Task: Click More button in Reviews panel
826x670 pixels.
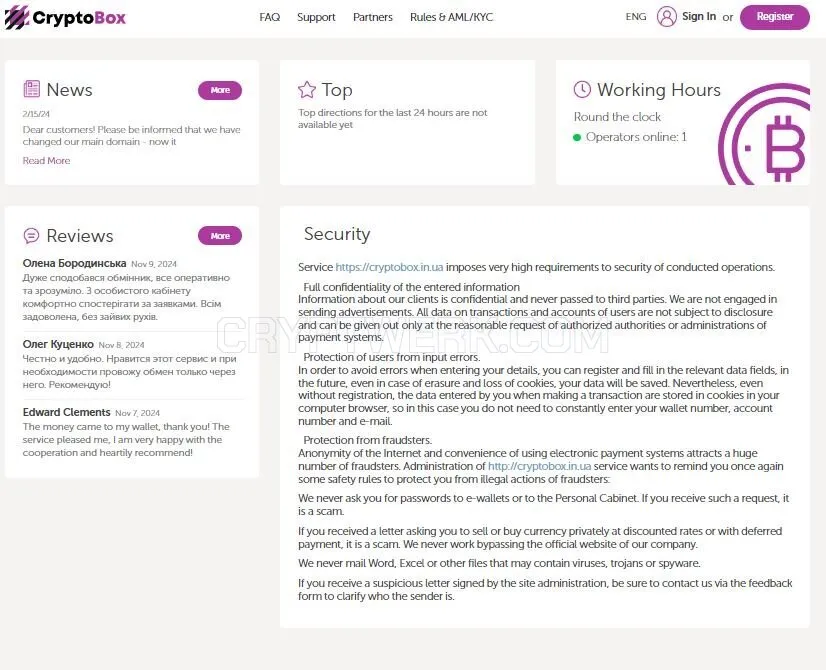Action: (x=220, y=236)
